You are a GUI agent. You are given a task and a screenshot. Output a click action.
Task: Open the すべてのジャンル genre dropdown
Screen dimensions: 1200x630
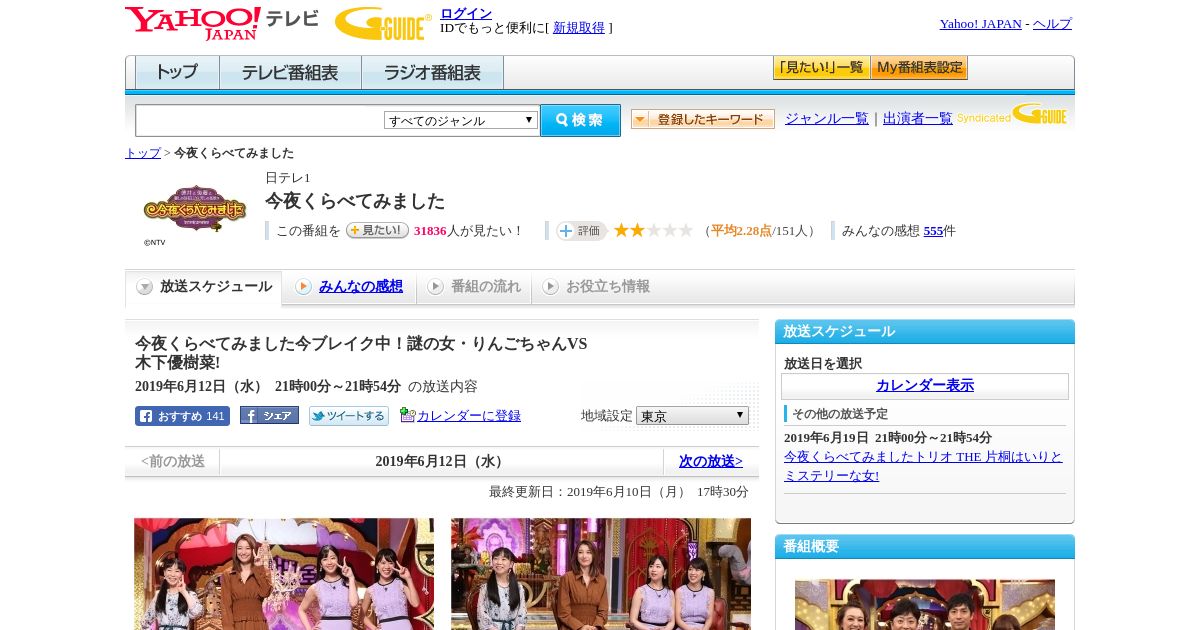tap(461, 120)
